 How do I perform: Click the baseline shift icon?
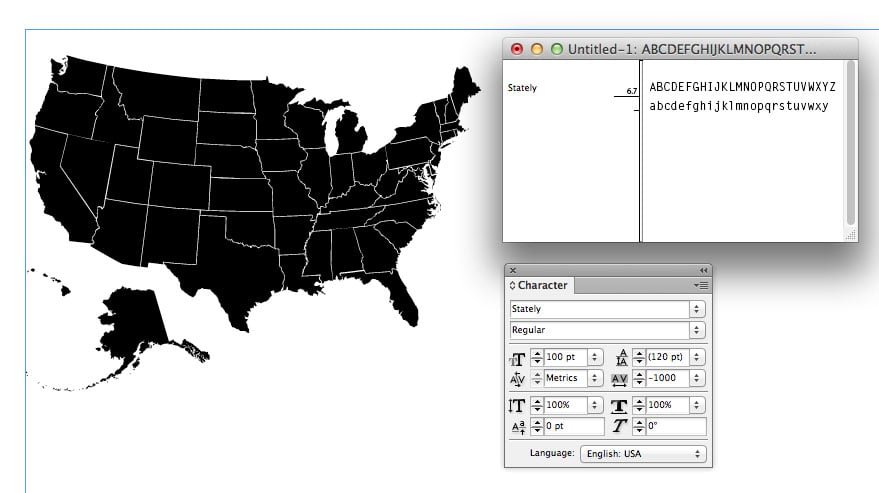[x=517, y=427]
